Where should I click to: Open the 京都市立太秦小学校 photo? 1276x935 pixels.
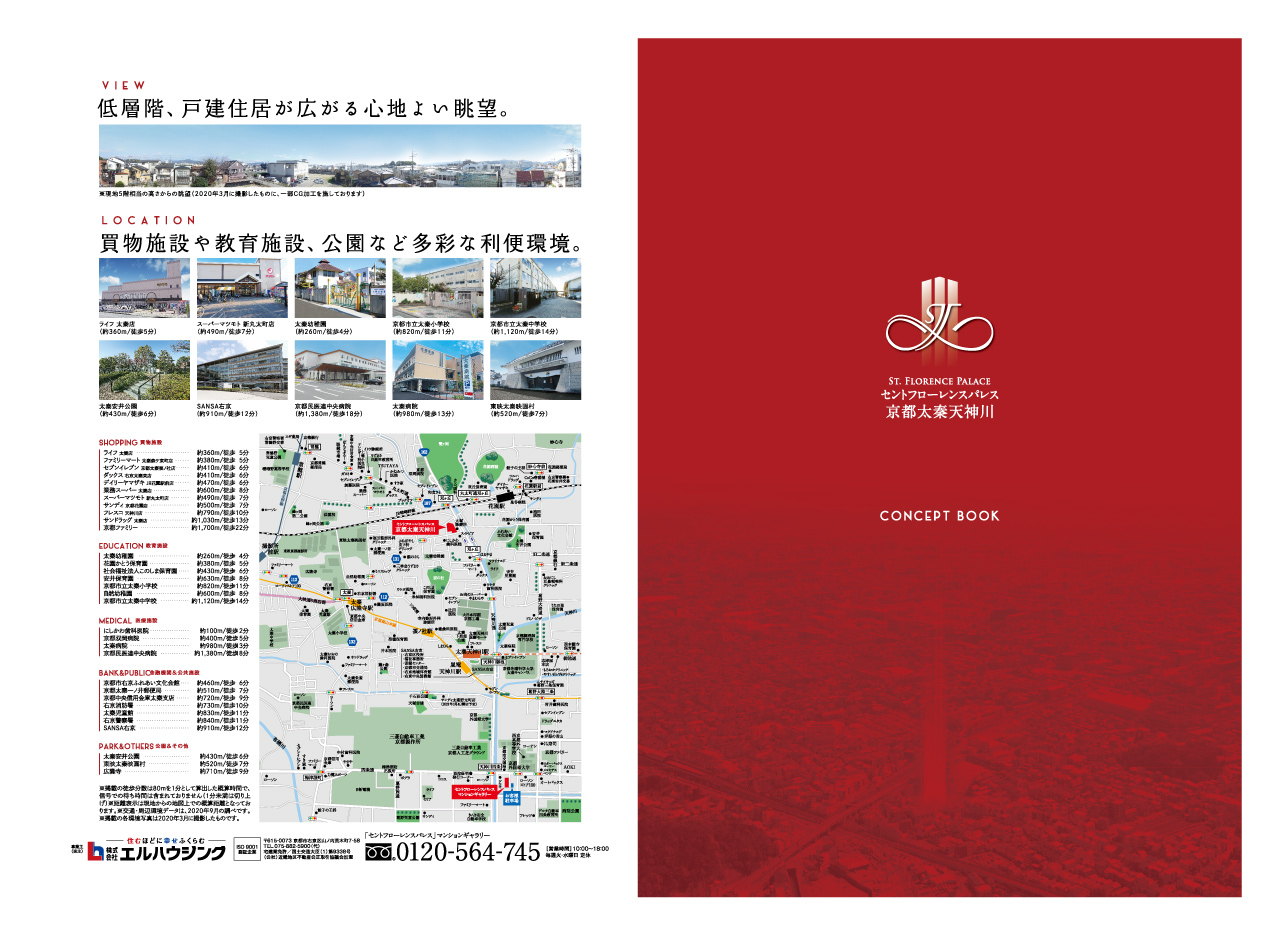437,288
